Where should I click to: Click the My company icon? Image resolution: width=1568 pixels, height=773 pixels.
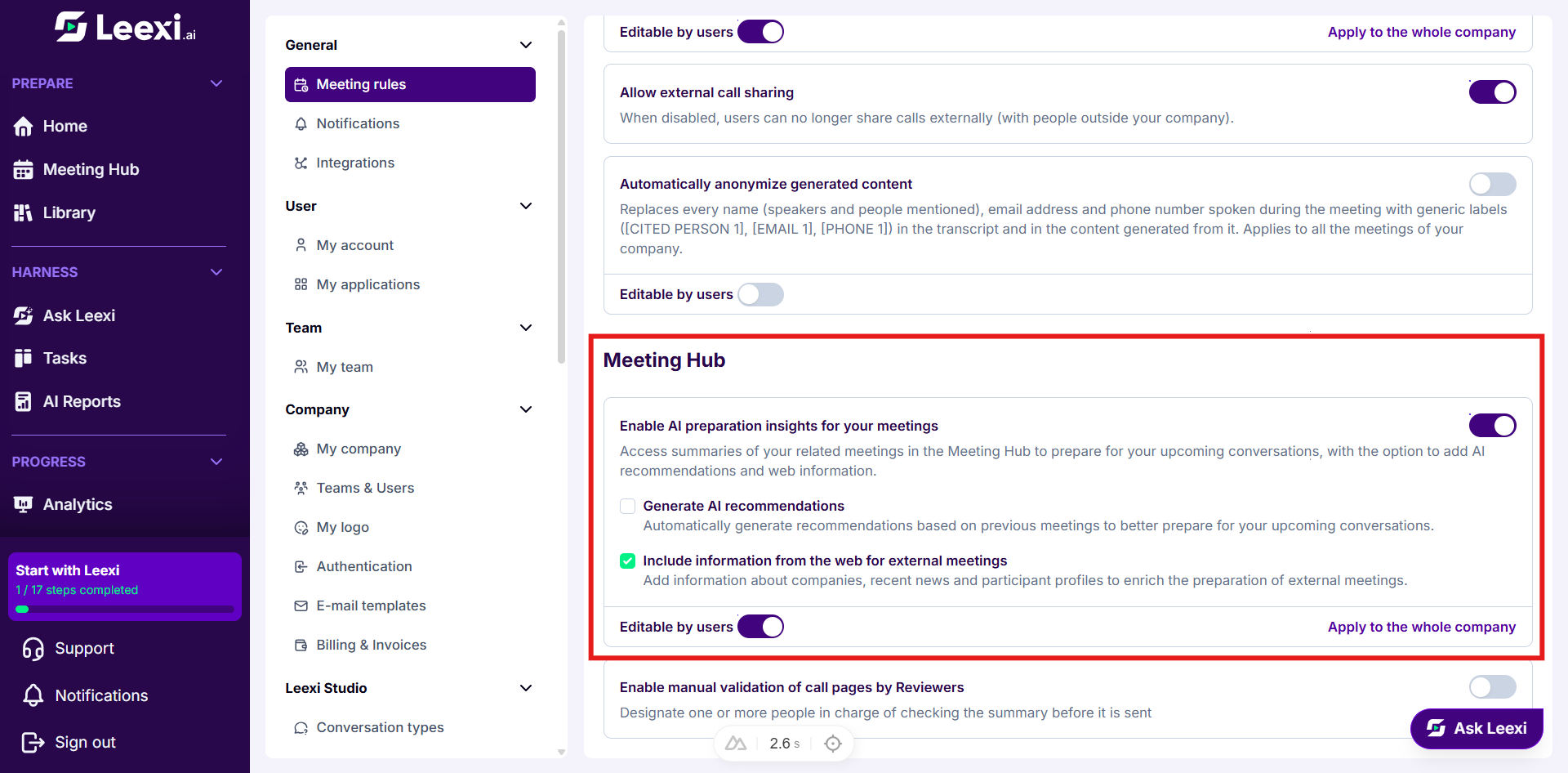click(x=301, y=449)
